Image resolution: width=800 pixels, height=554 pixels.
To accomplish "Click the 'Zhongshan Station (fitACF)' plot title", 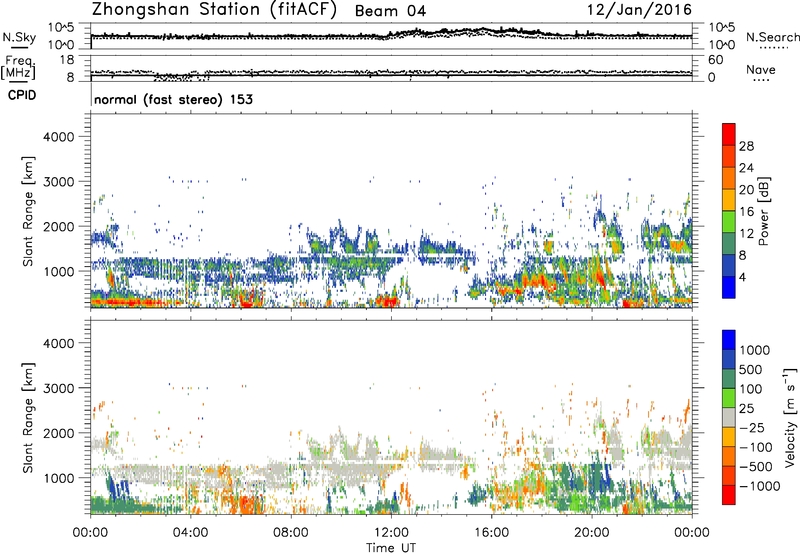I will (x=214, y=10).
